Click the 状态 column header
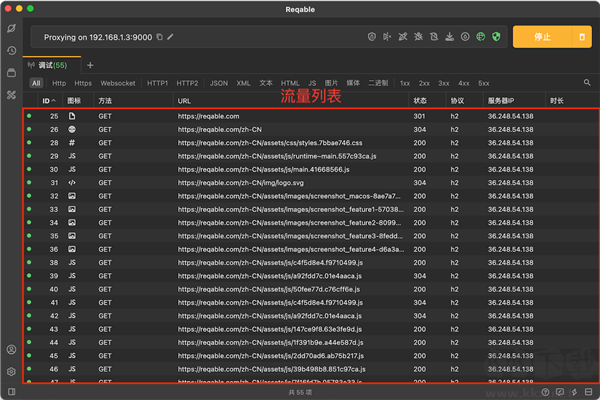600x400 pixels. (x=420, y=101)
